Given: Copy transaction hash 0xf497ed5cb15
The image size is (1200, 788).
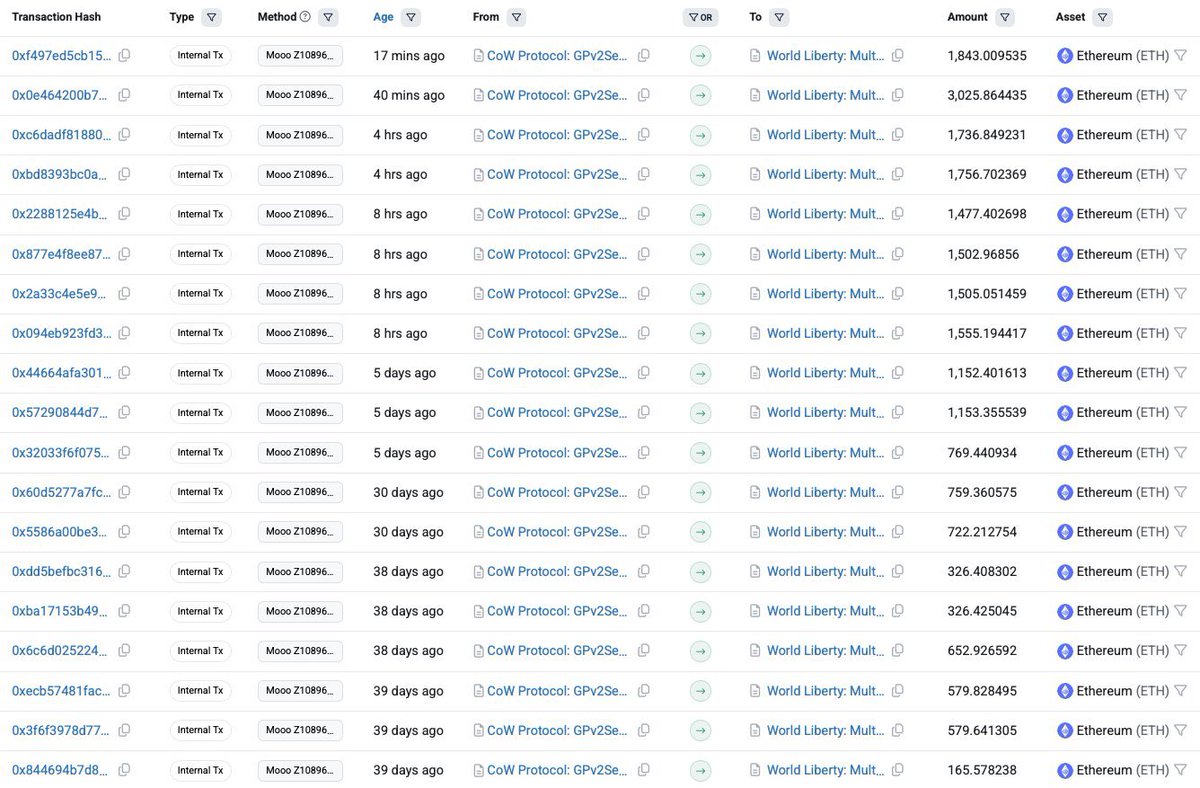Looking at the screenshot, I should [124, 56].
